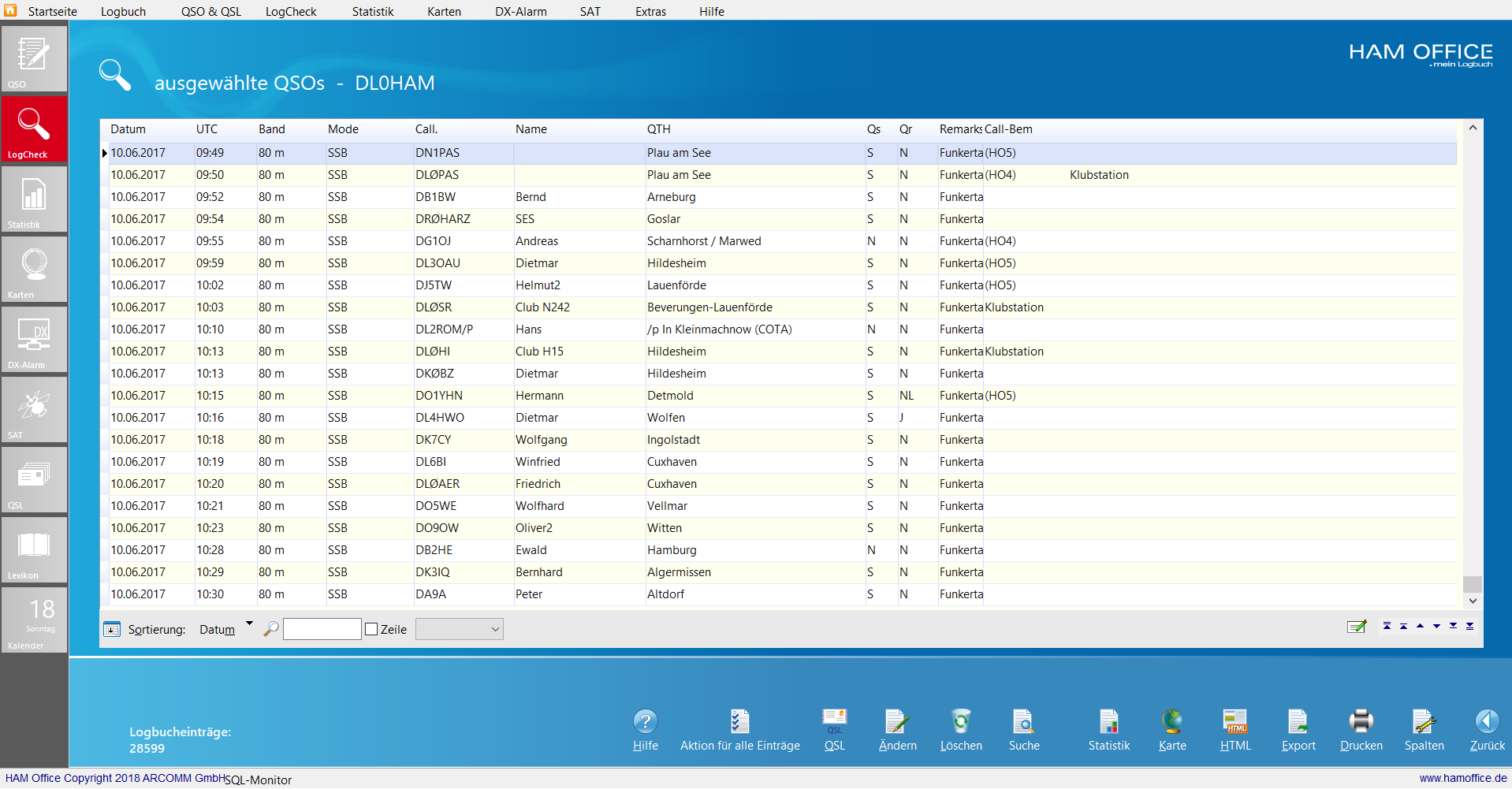
Task: Open DX-Alarm monitor in the sidebar
Action: tap(34, 339)
